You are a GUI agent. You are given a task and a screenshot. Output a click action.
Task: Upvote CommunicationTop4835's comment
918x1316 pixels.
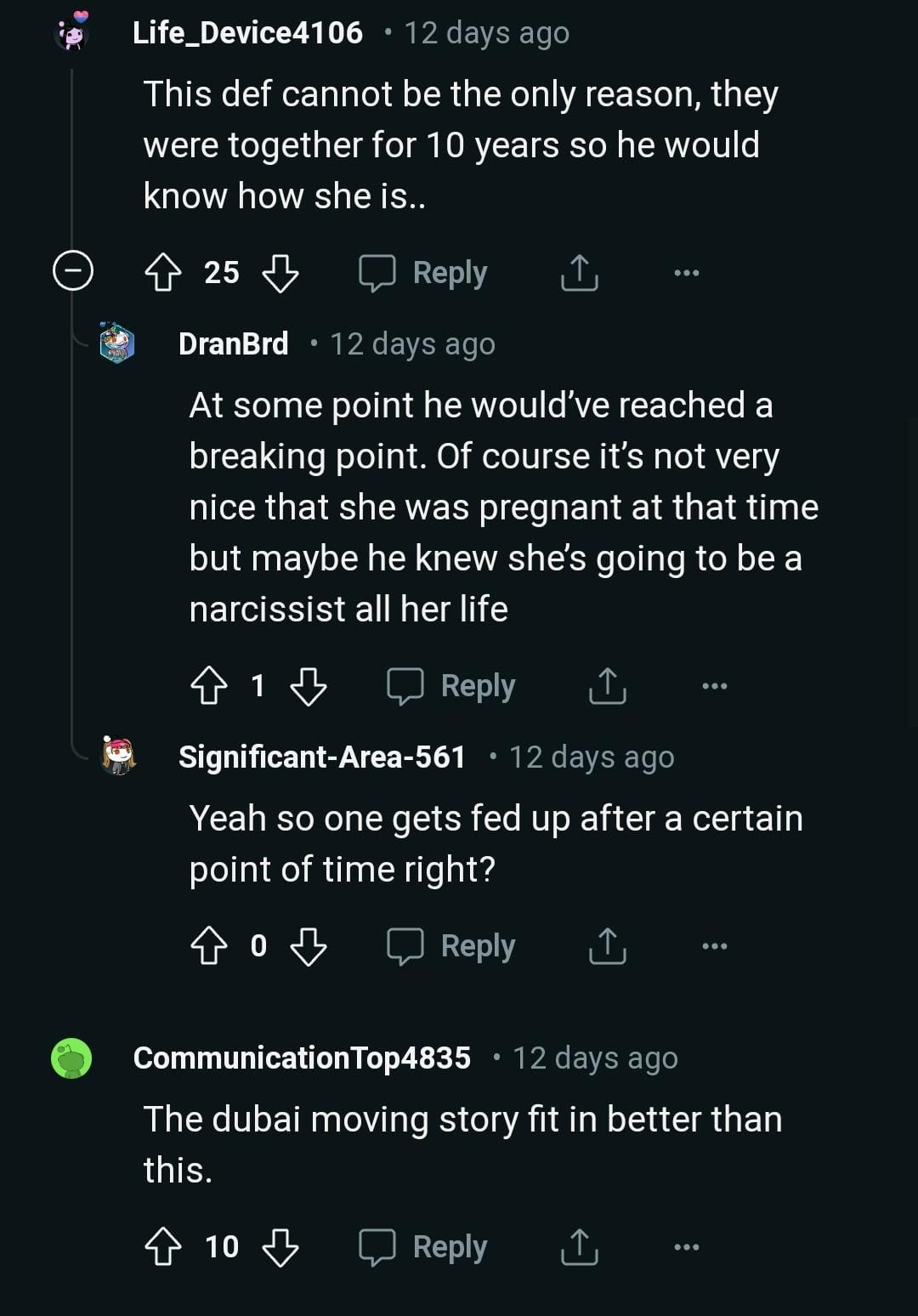[x=163, y=1247]
